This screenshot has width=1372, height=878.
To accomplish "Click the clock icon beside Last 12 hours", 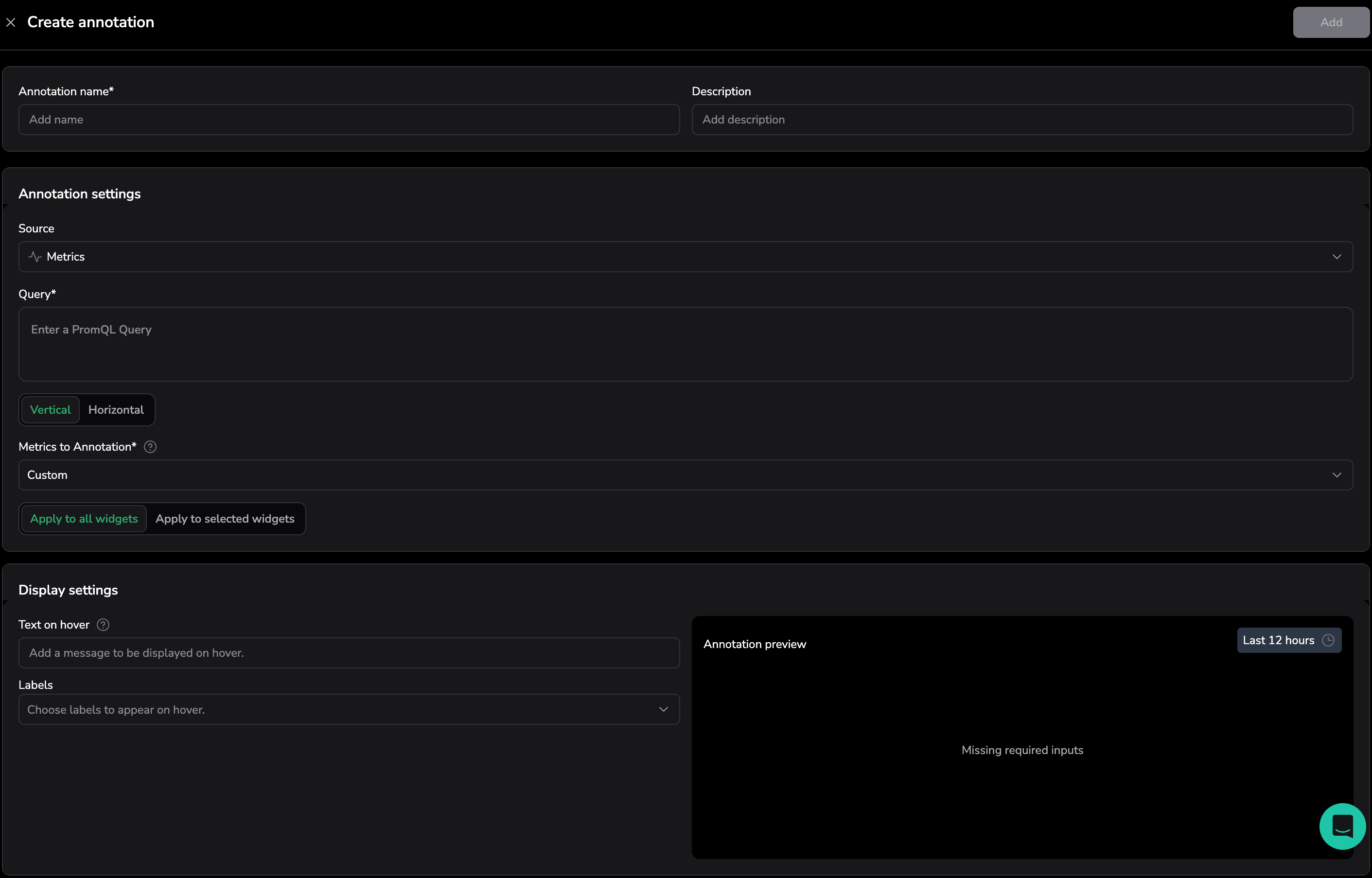I will [x=1328, y=640].
